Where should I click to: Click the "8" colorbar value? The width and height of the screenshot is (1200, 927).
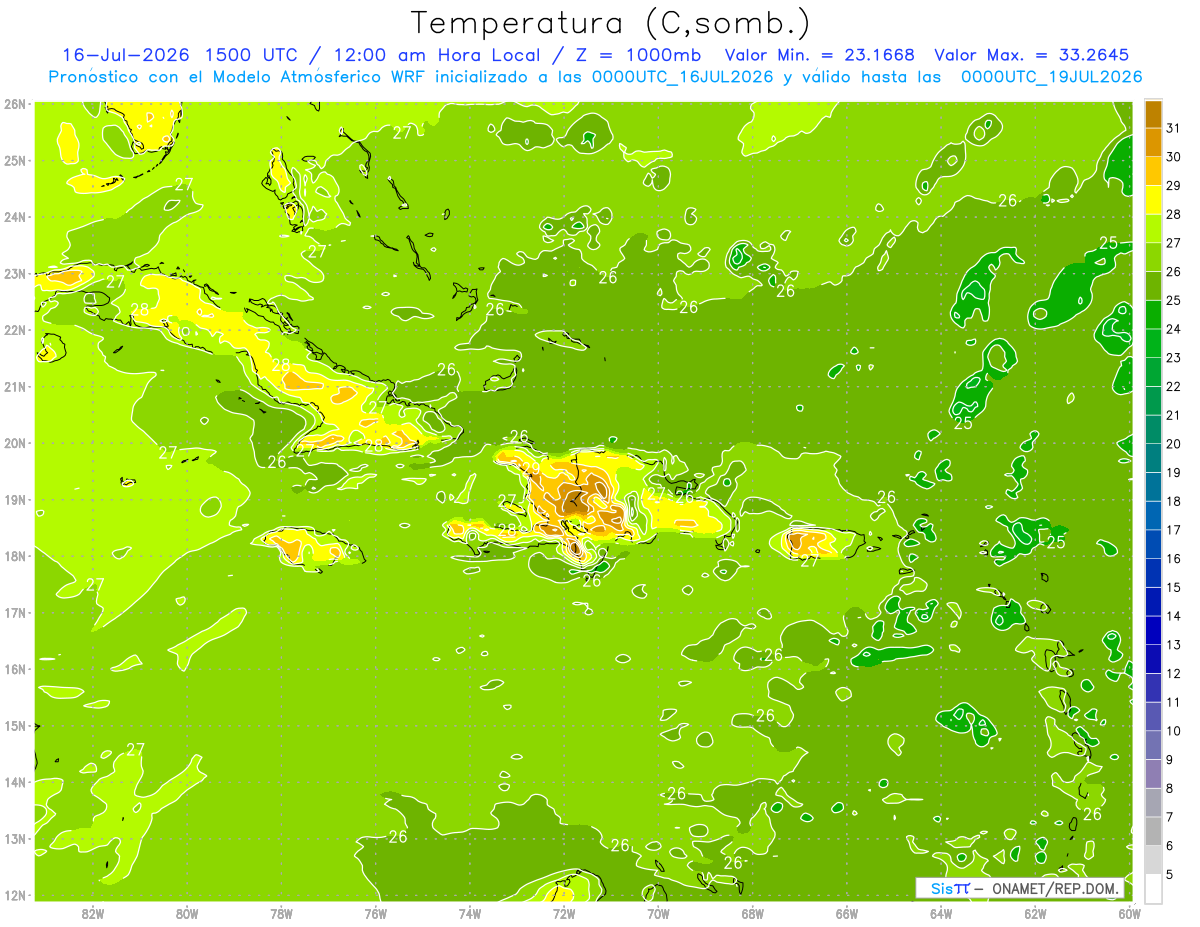click(x=1170, y=788)
